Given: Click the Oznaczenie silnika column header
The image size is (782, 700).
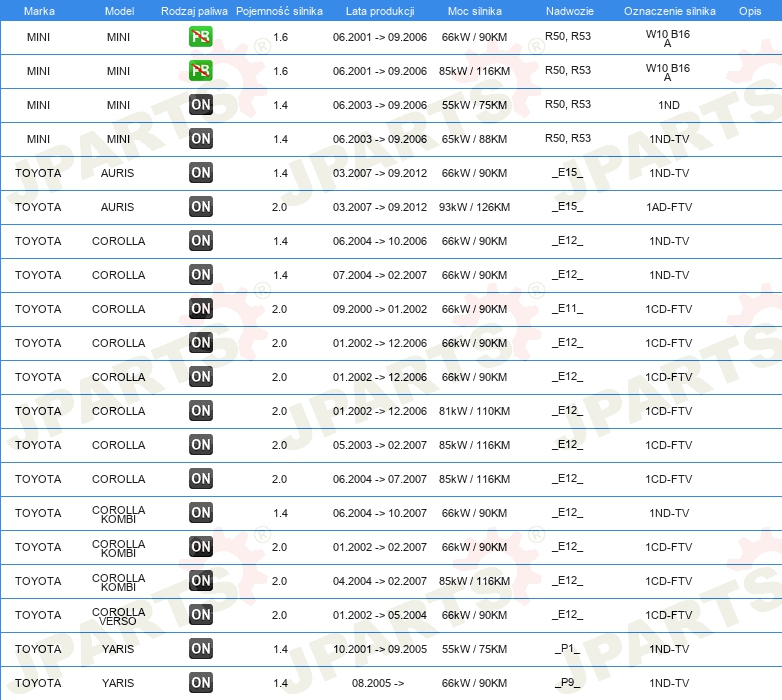Looking at the screenshot, I should pos(669,11).
